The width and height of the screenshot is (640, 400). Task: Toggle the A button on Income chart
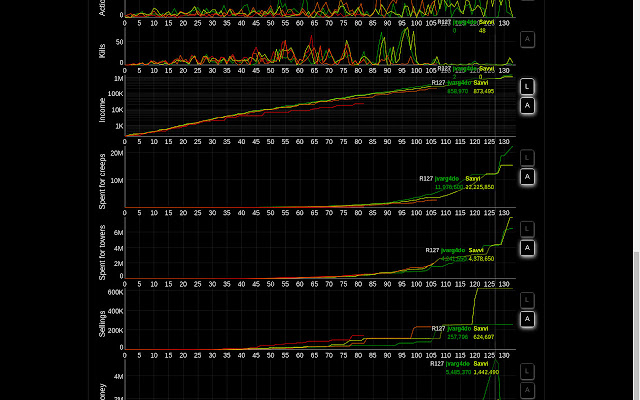[x=527, y=106]
